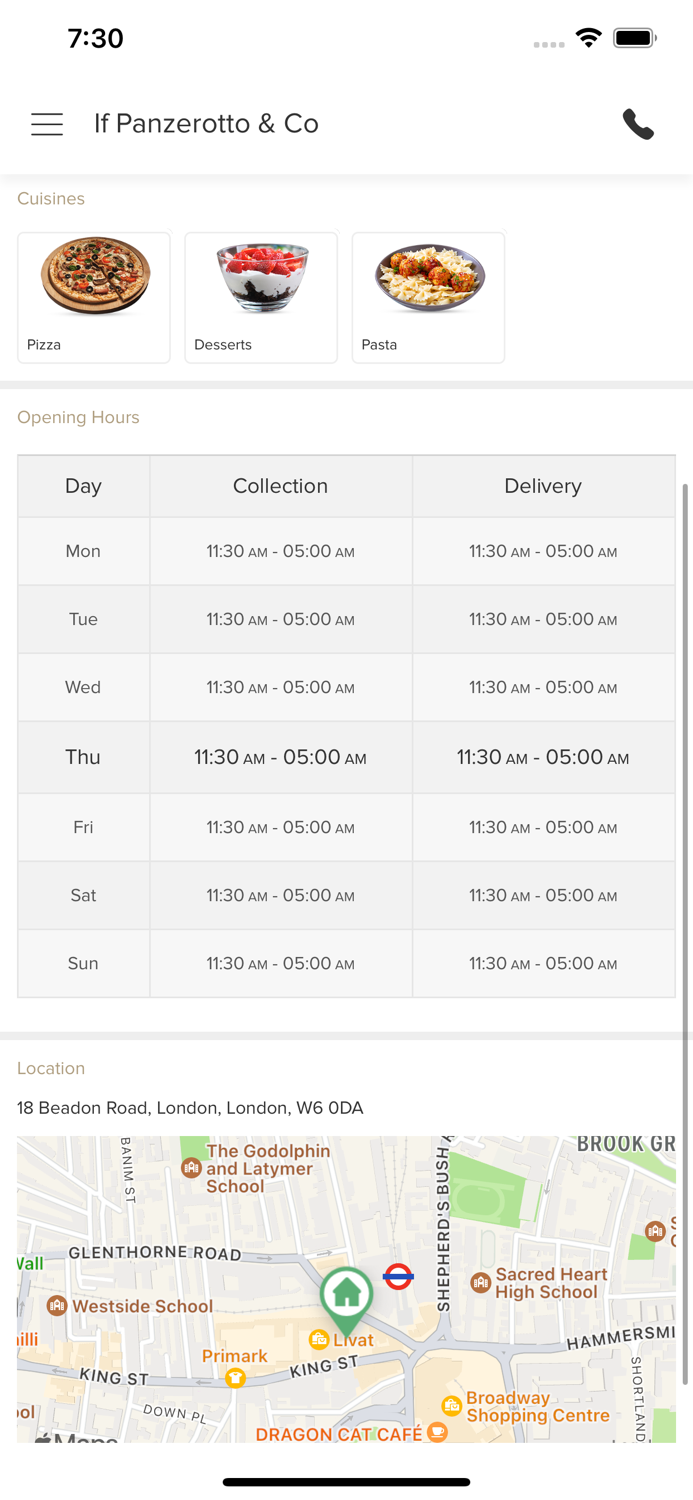
Task: Tap the Primark store marker
Action: [235, 1378]
